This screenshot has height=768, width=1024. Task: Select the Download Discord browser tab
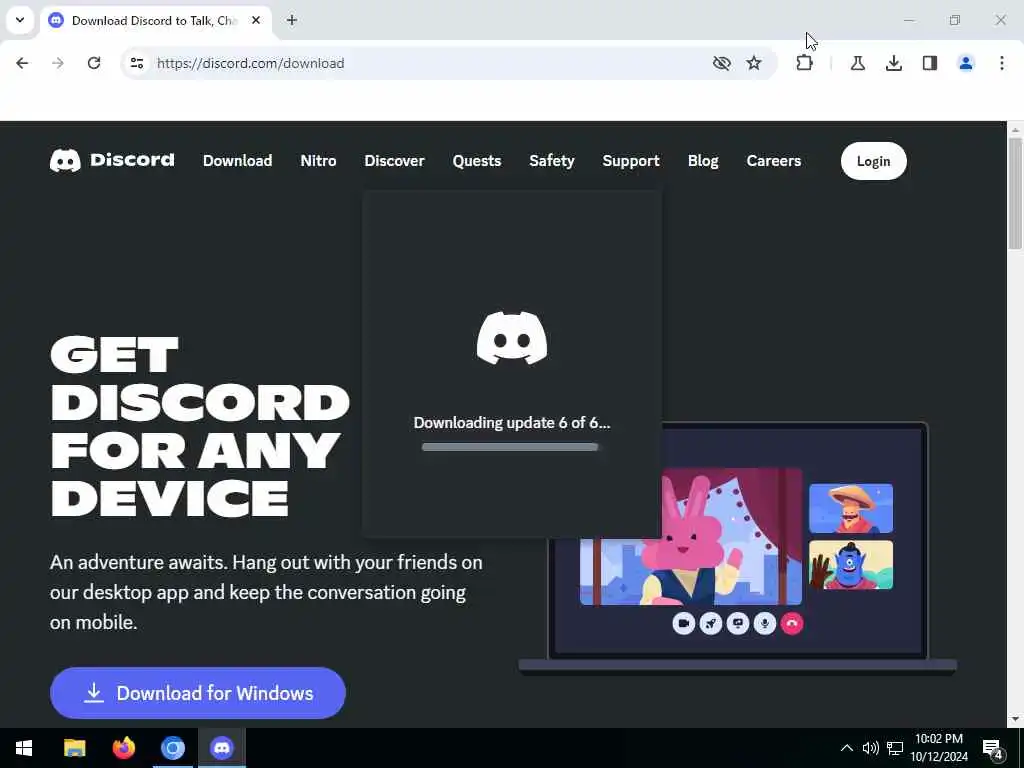pos(157,21)
